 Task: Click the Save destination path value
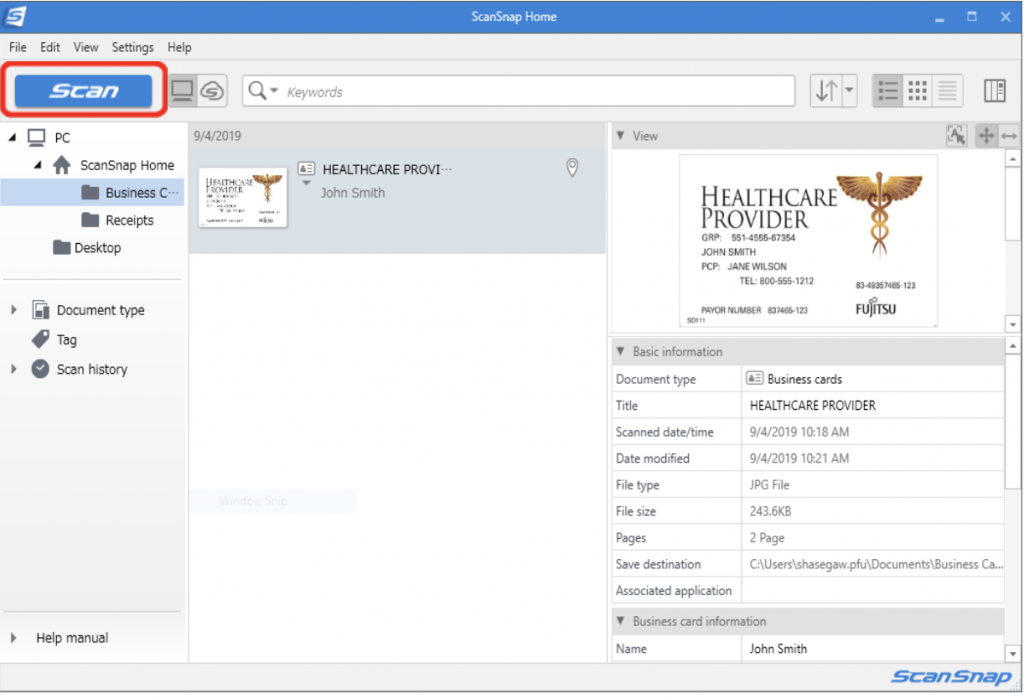pyautogui.click(x=876, y=564)
